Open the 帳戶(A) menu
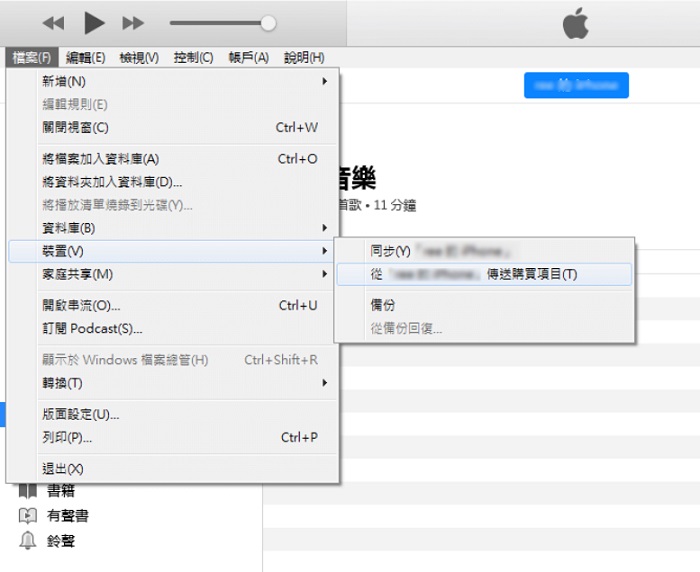700x572 pixels. click(249, 58)
